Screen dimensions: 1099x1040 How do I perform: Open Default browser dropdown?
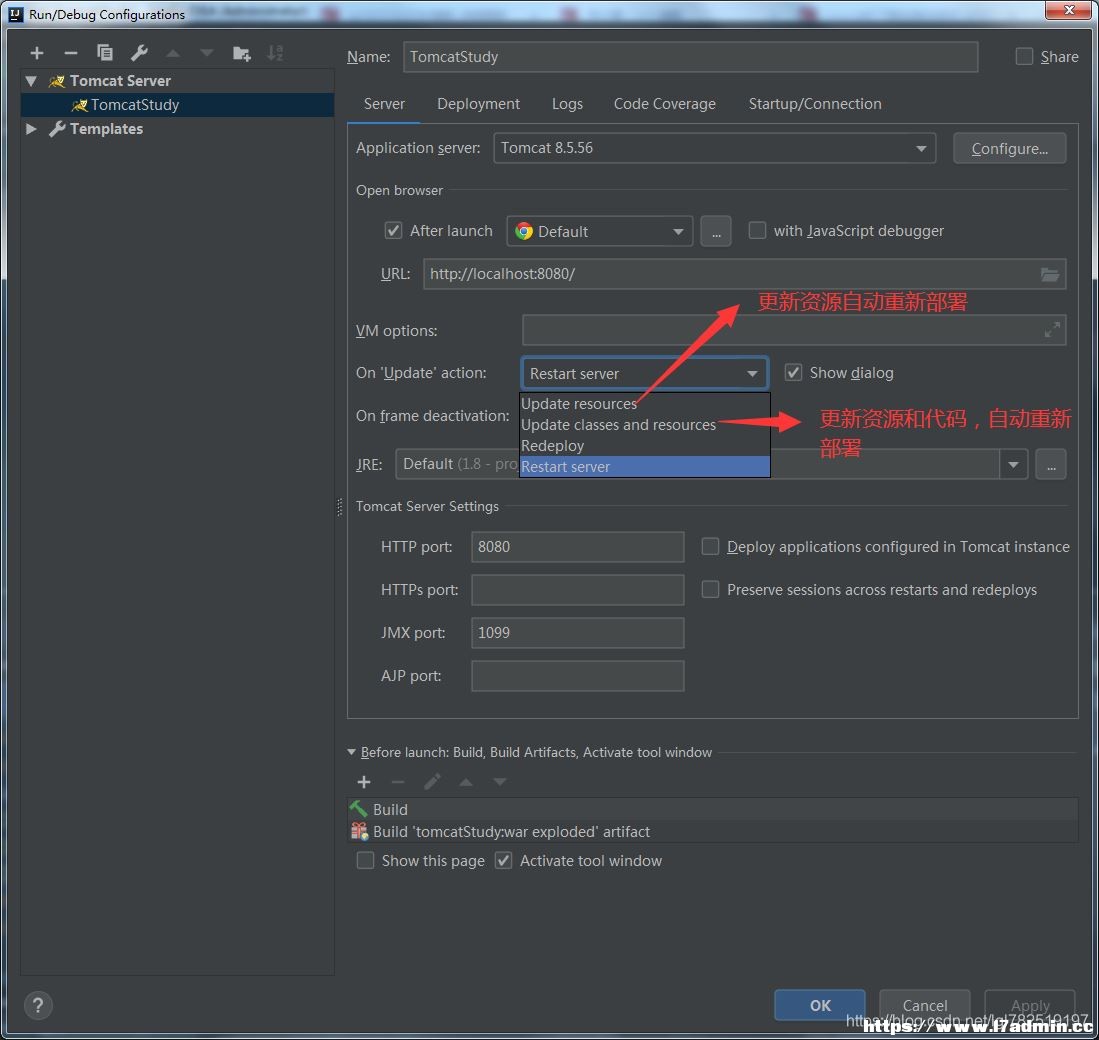click(x=599, y=231)
